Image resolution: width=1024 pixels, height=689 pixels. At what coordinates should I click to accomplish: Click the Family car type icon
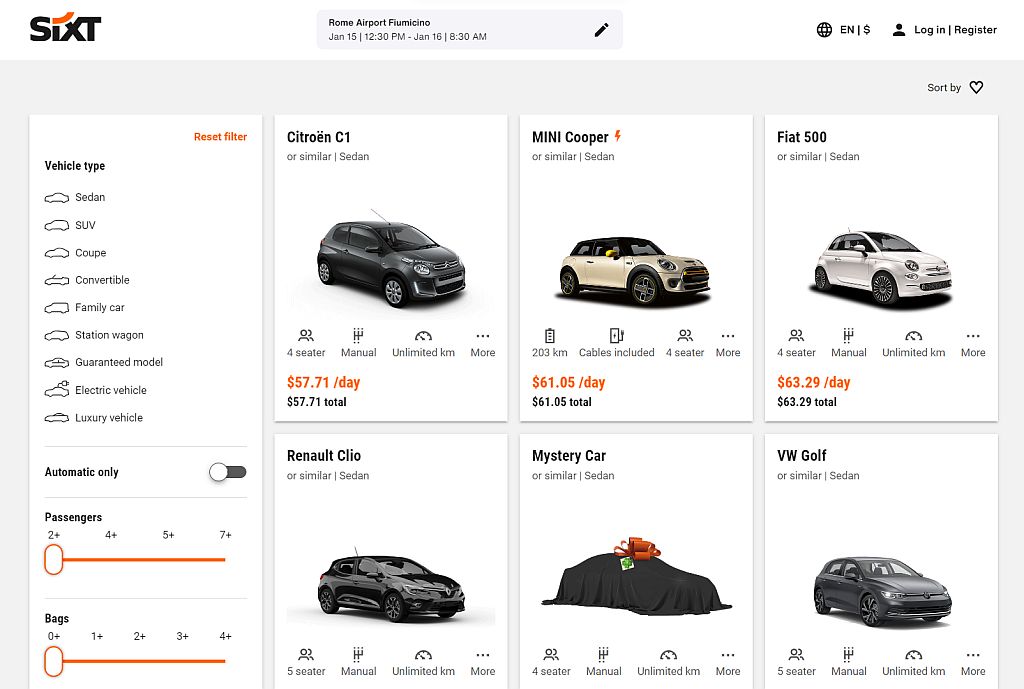coord(57,308)
